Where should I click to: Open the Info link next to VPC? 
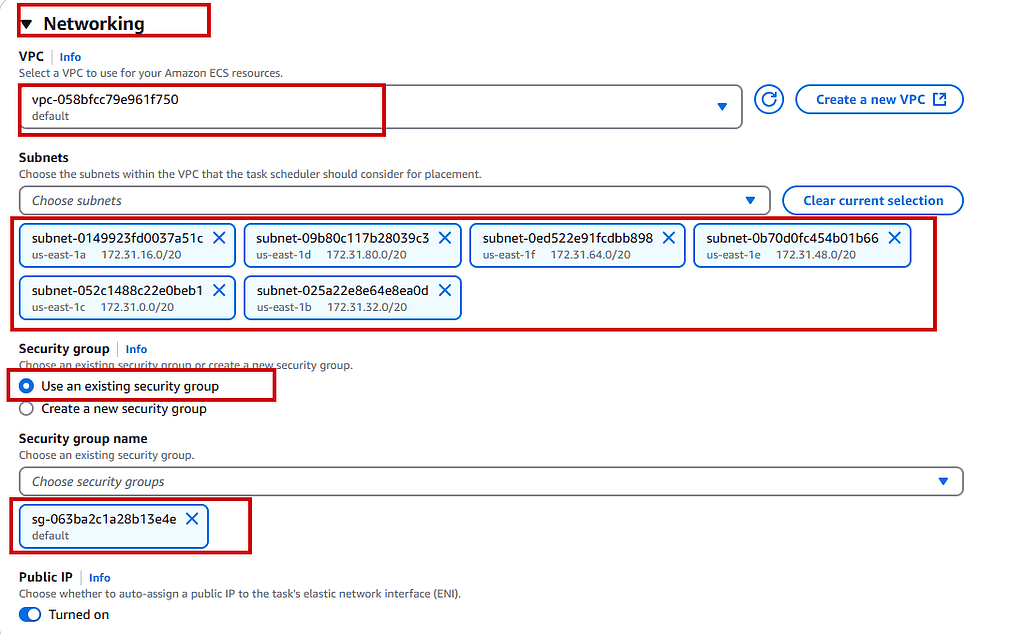pos(70,57)
